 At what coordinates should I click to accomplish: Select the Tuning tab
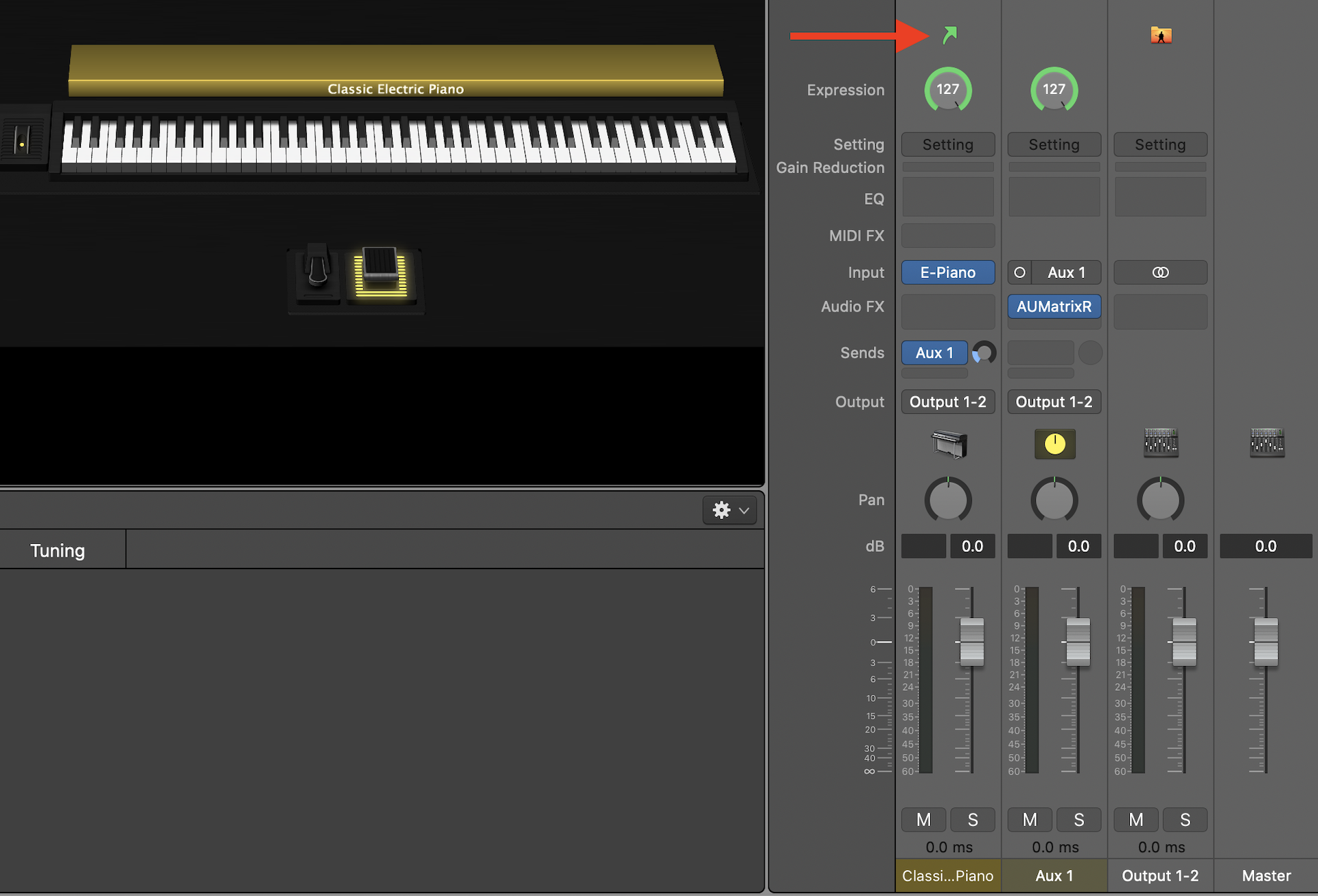coord(58,550)
